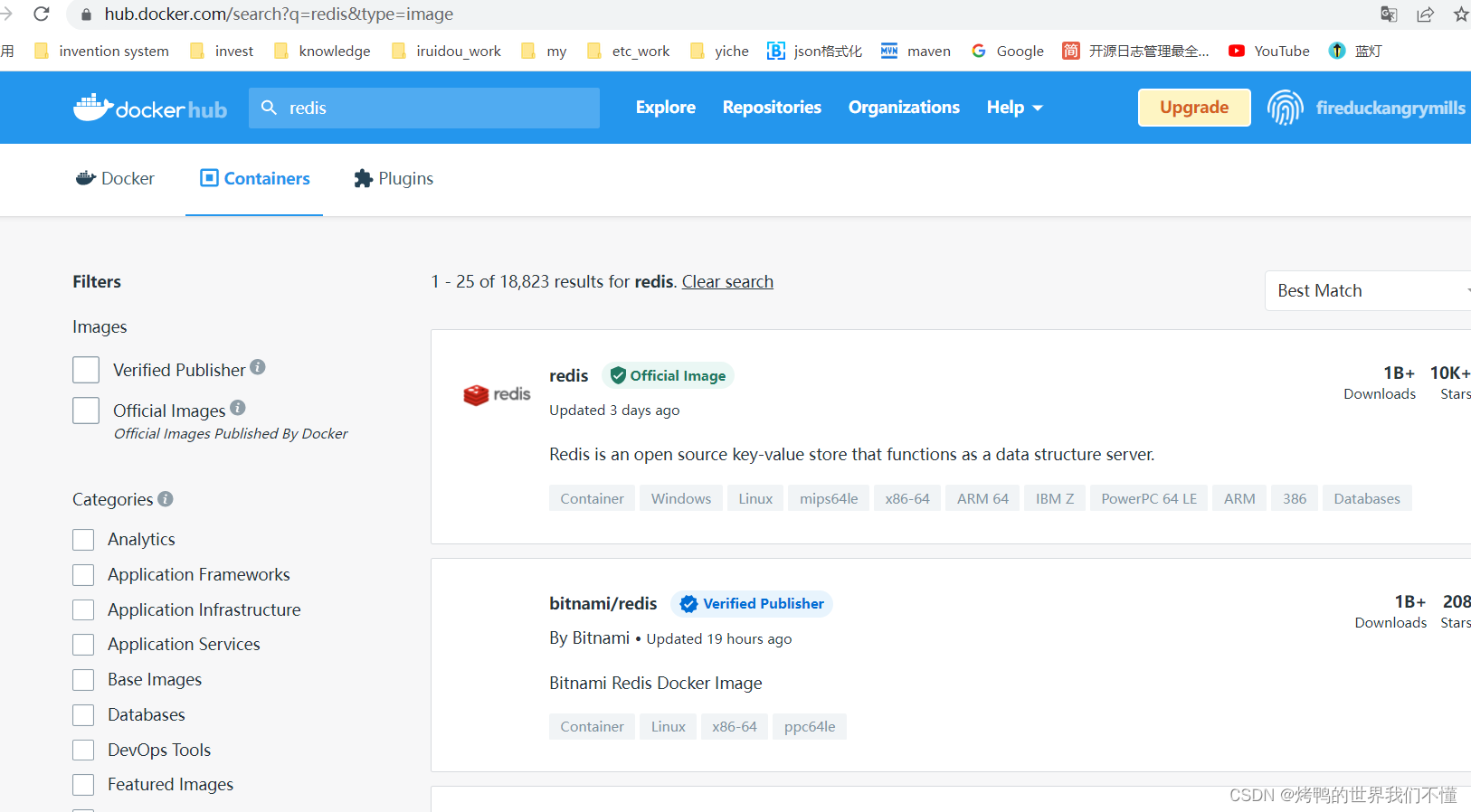Click the redis search input field
This screenshot has width=1471, height=812.
tap(424, 108)
